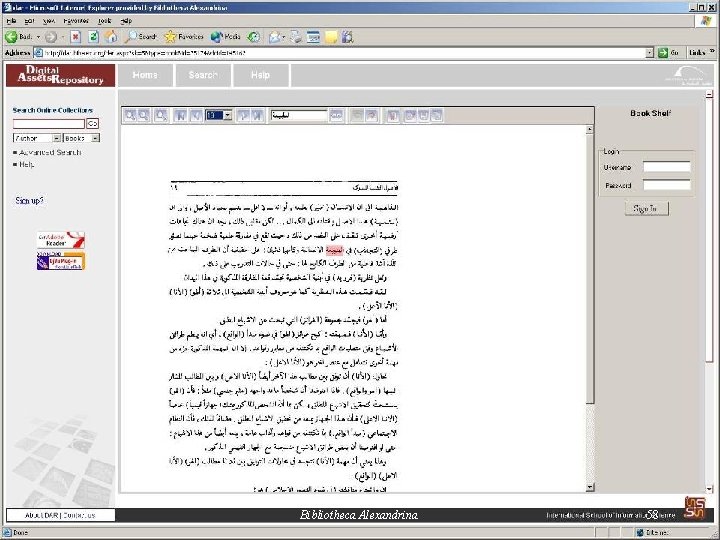Click the LizardTech plug-in badge
720x540 pixels.
point(61,261)
